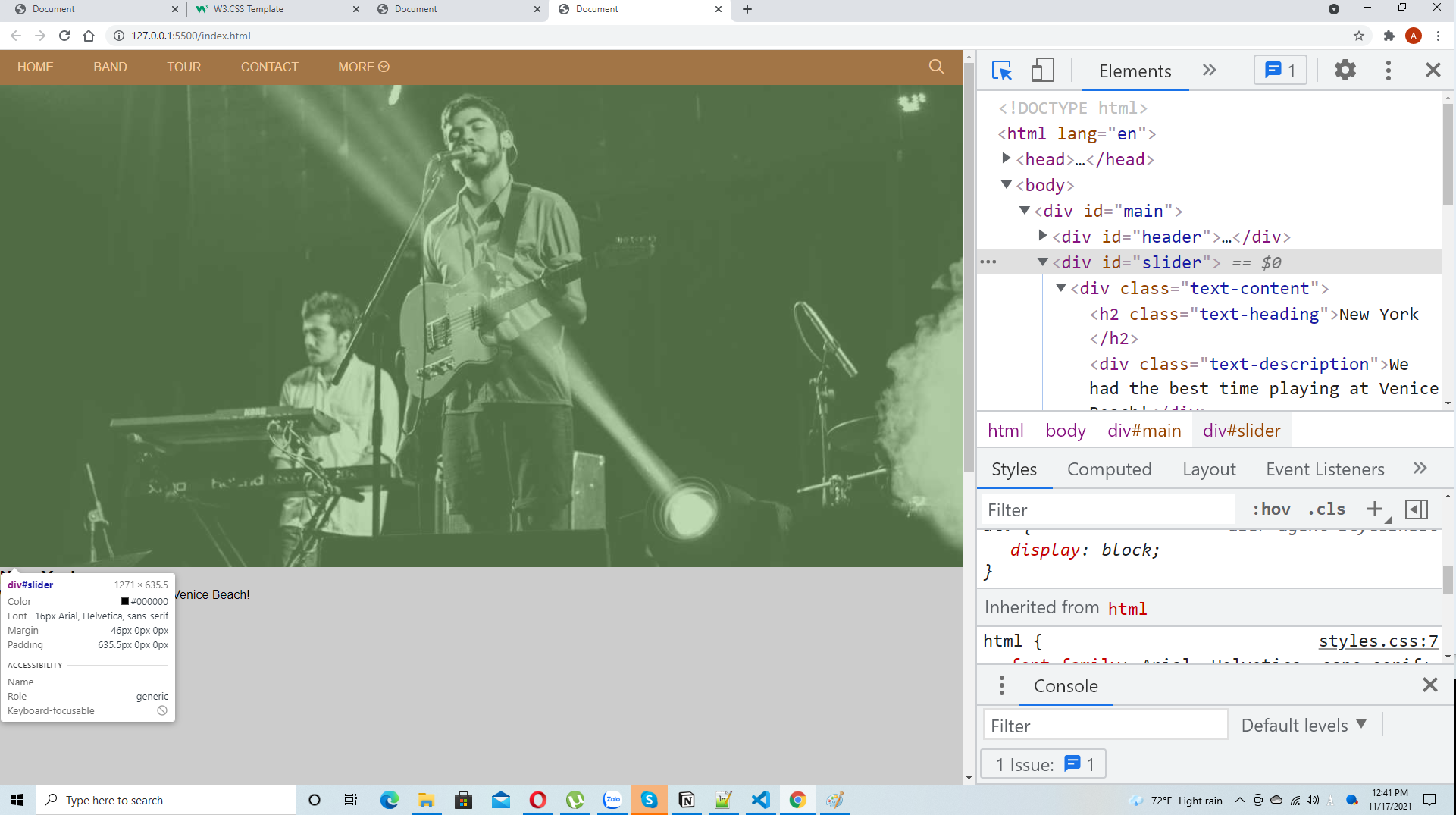Open the Event Listeners tab

[x=1324, y=469]
